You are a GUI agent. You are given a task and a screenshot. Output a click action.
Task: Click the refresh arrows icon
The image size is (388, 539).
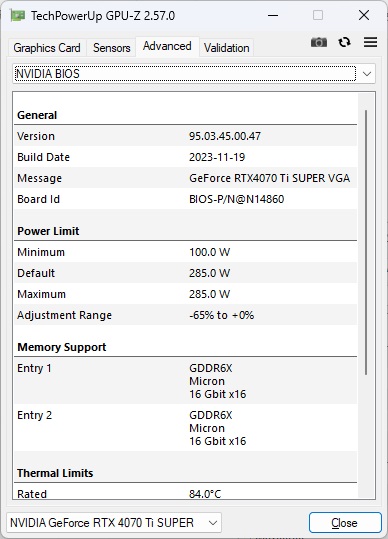(x=344, y=42)
